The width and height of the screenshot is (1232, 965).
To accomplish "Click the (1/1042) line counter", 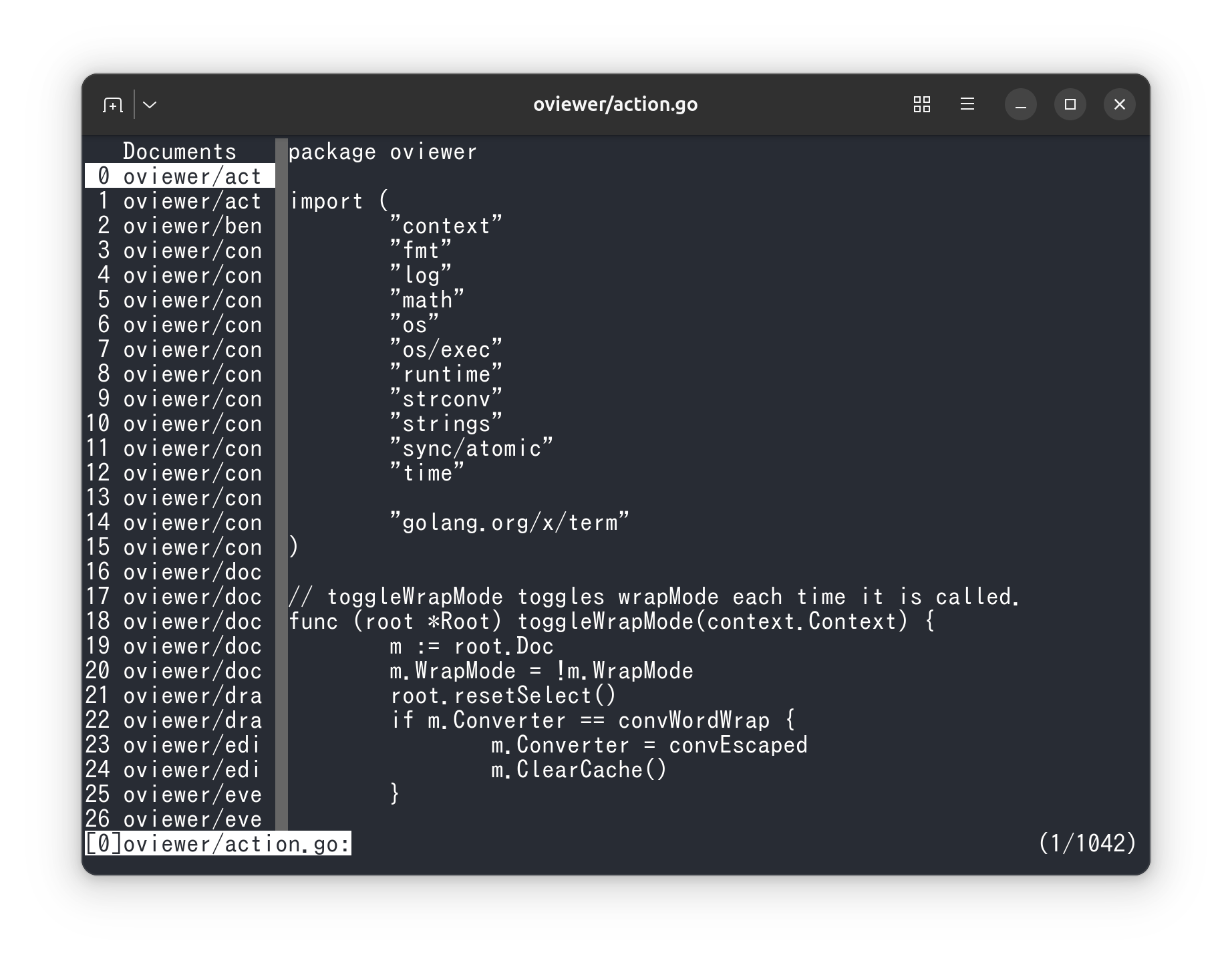I will pyautogui.click(x=1087, y=843).
